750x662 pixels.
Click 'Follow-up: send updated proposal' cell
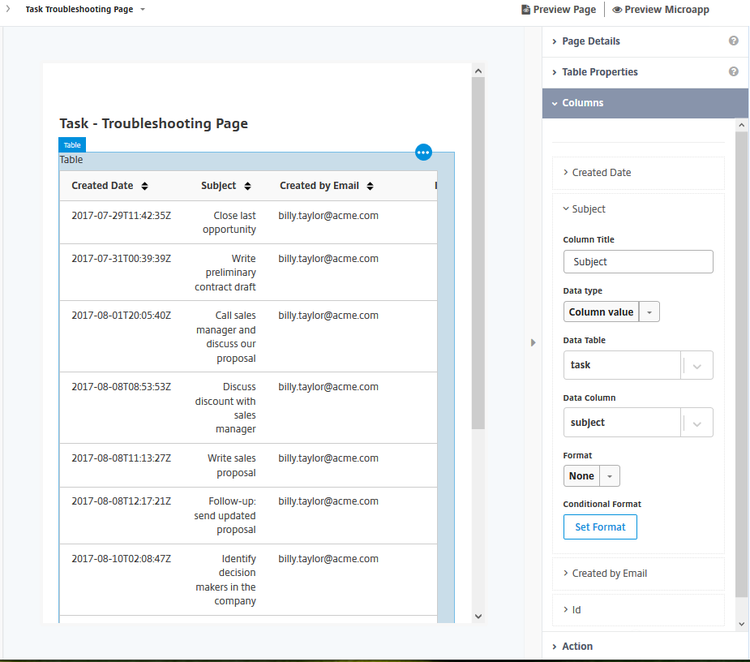point(225,516)
